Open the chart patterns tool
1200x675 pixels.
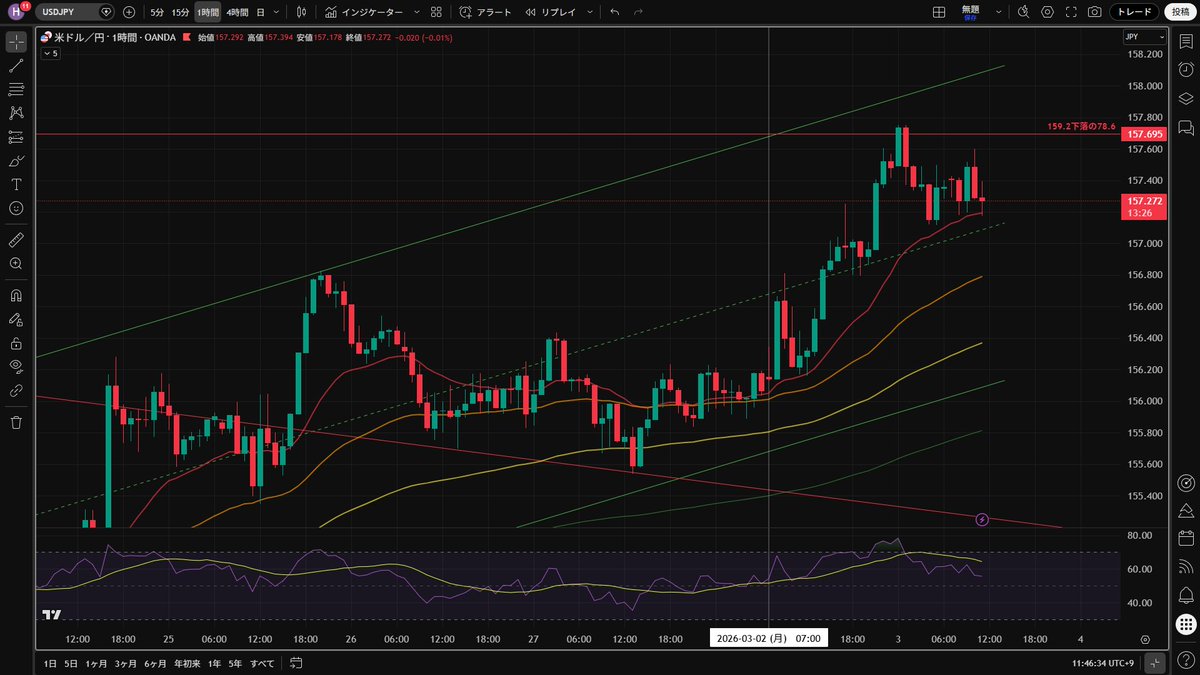point(16,113)
